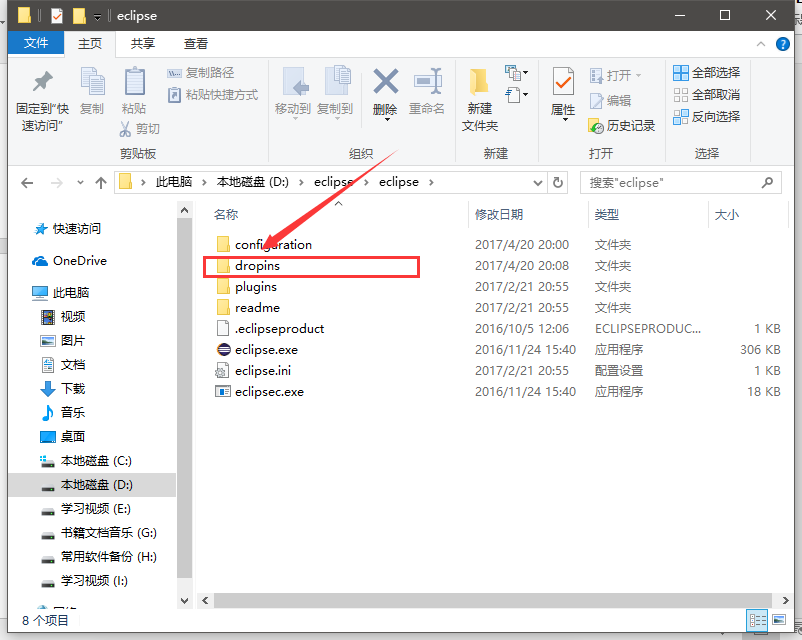Click the Rename icon
This screenshot has height=640, width=802.
(428, 81)
